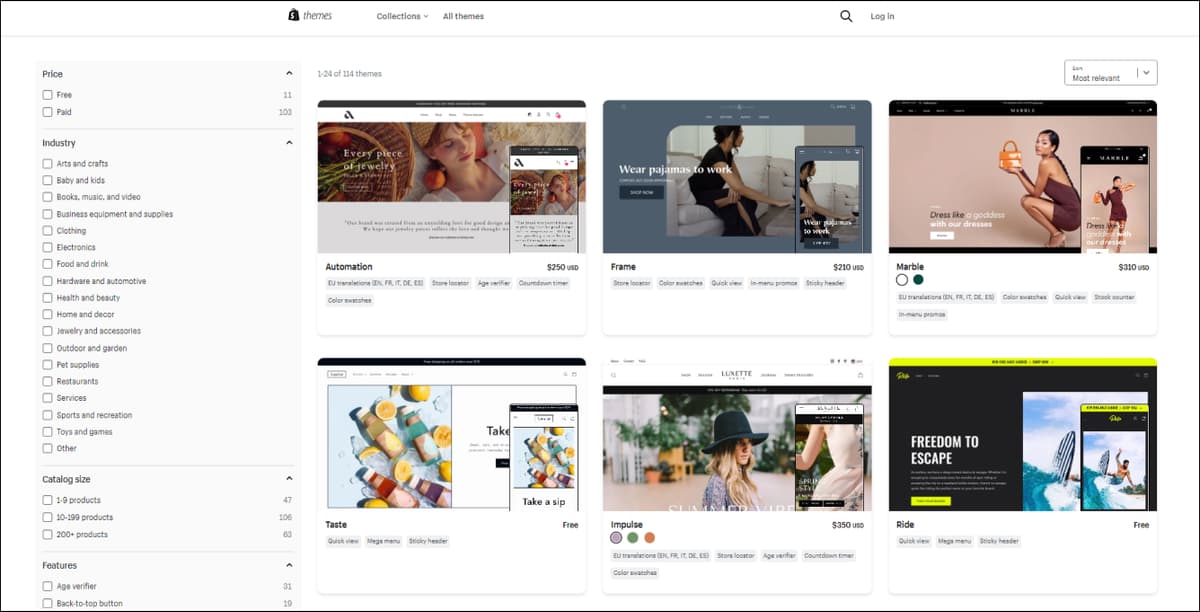Check the Free price filter
The image size is (1200, 612).
tap(47, 95)
